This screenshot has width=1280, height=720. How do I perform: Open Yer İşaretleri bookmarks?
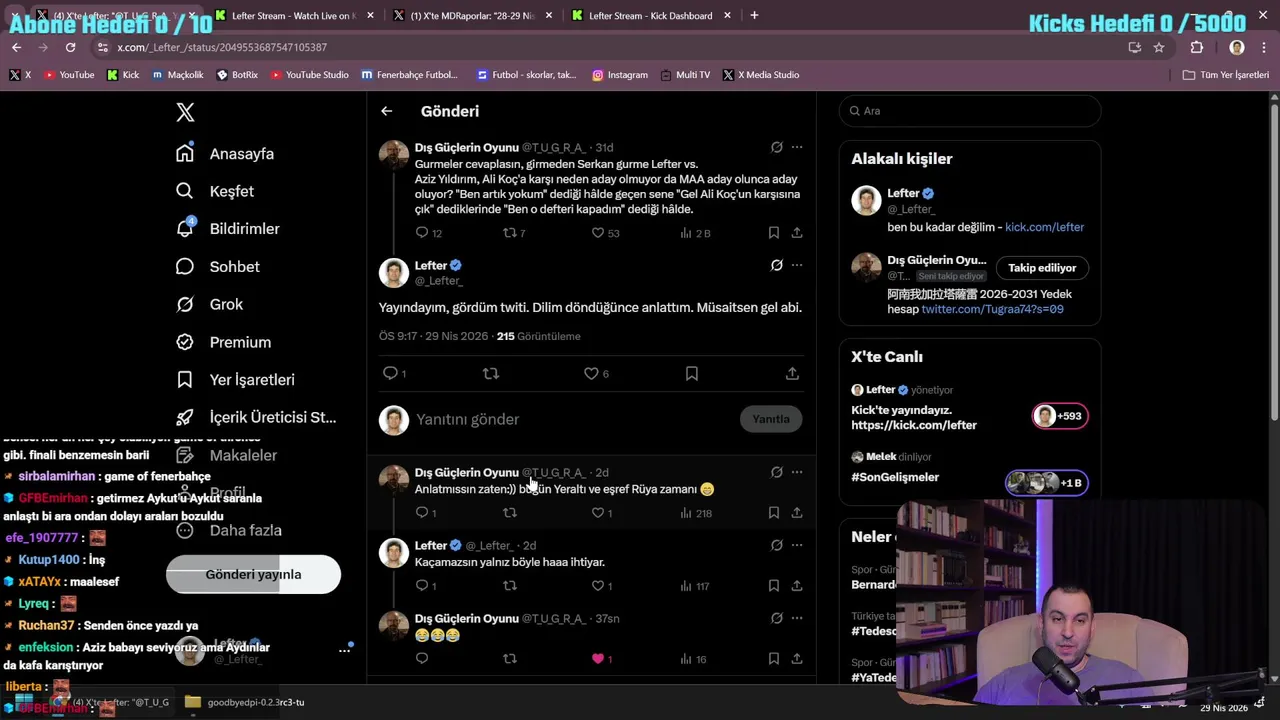(x=235, y=380)
